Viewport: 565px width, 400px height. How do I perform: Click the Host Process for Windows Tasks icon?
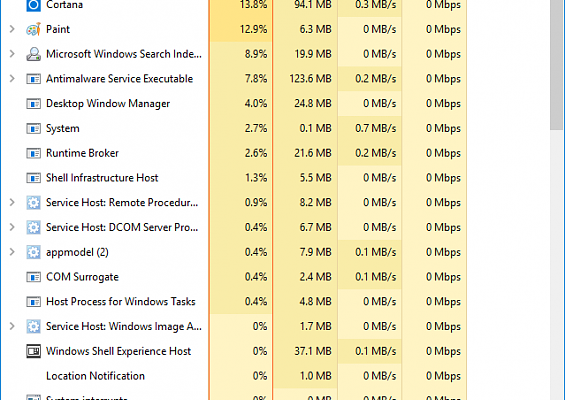(34, 302)
